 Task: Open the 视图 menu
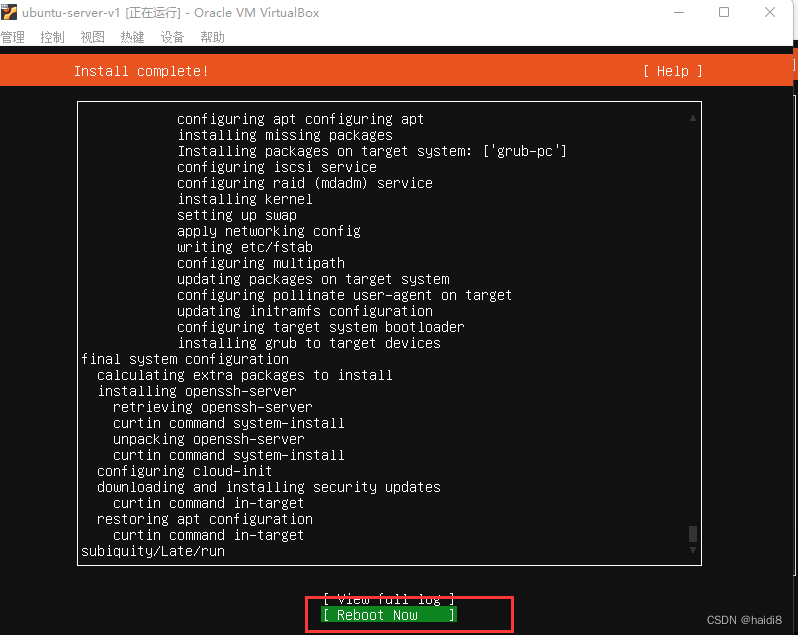pyautogui.click(x=93, y=37)
